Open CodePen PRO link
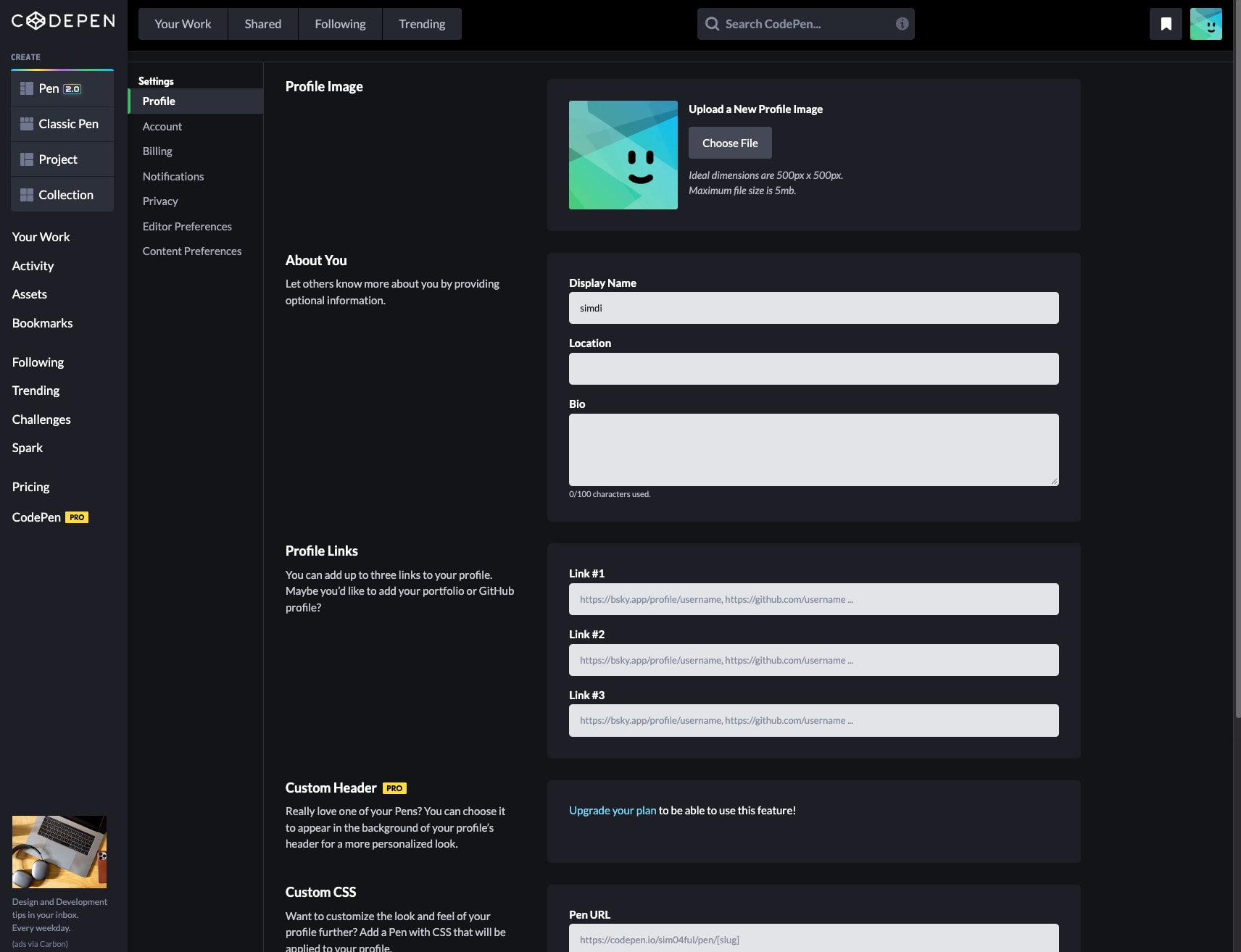Viewport: 1241px width, 952px height. [x=50, y=517]
